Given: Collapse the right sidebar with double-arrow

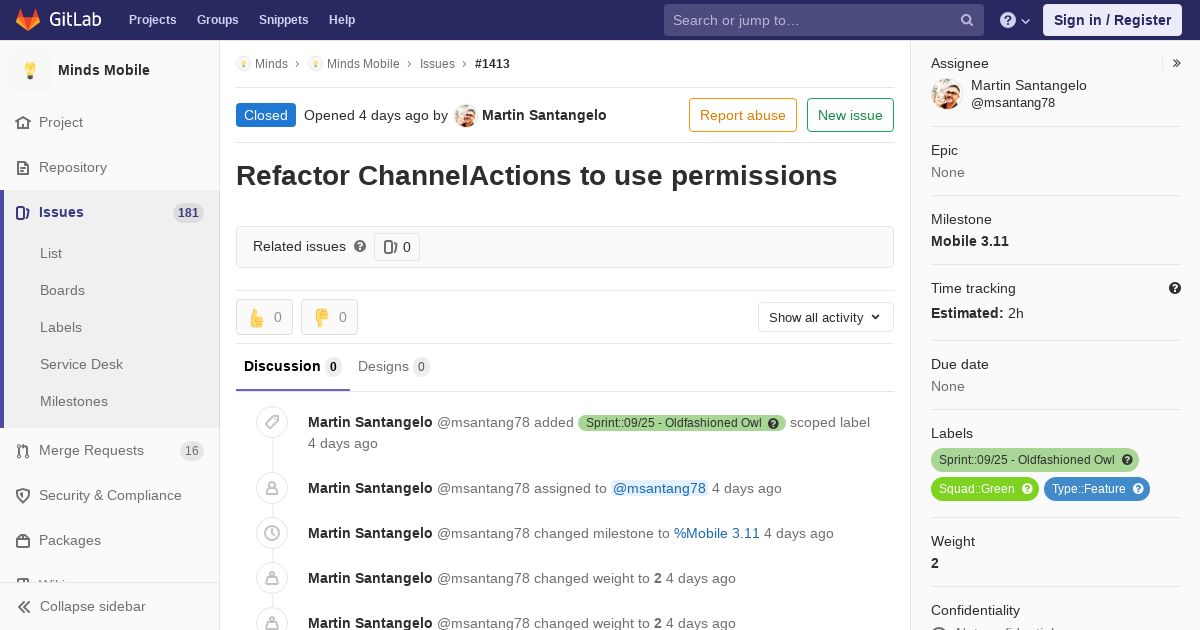Looking at the screenshot, I should tap(1177, 63).
